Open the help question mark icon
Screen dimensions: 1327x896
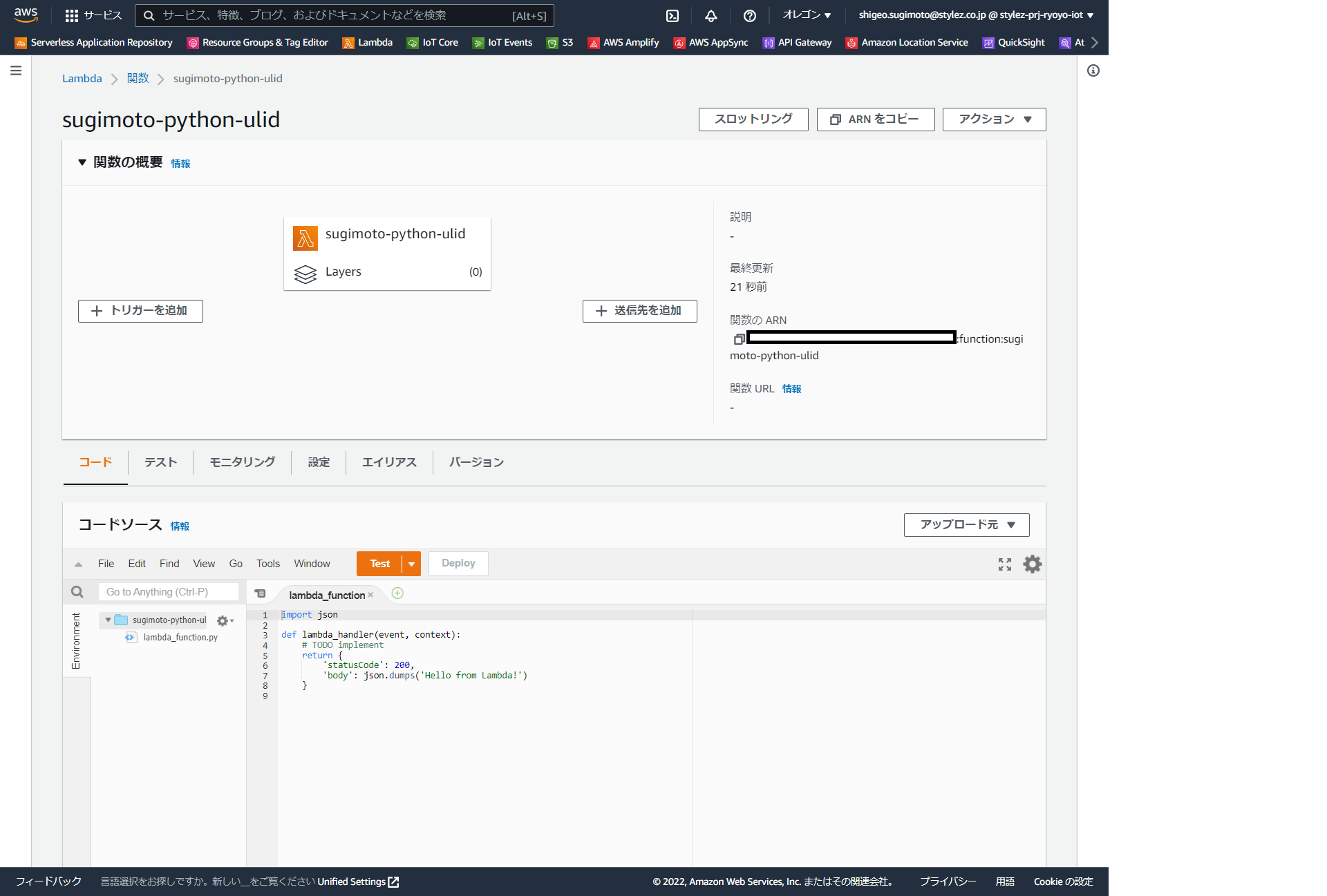click(749, 16)
